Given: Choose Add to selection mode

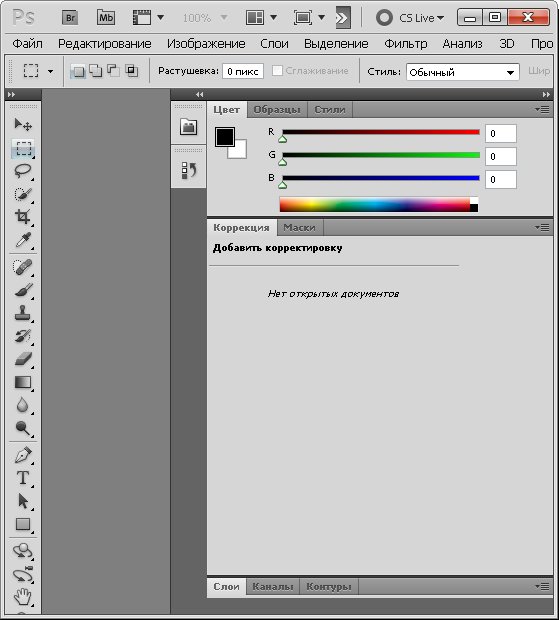Looking at the screenshot, I should pyautogui.click(x=95, y=71).
